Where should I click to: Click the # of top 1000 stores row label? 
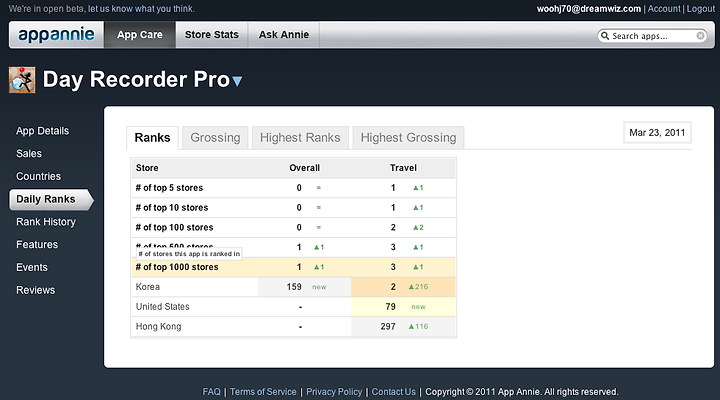[x=177, y=267]
